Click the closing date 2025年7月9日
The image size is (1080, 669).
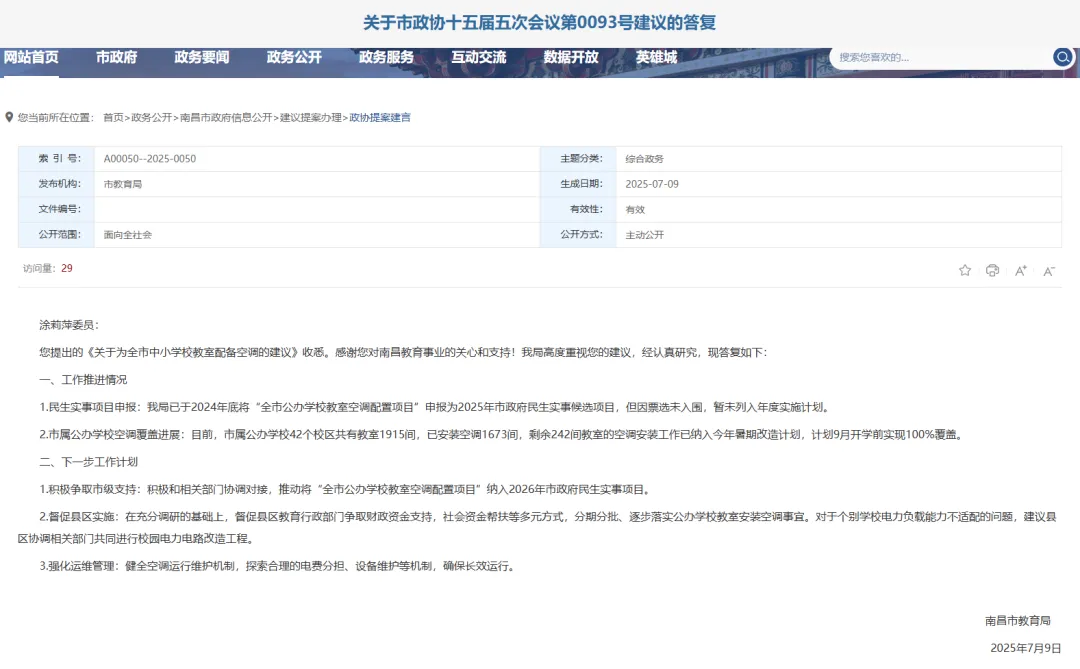(x=1026, y=648)
